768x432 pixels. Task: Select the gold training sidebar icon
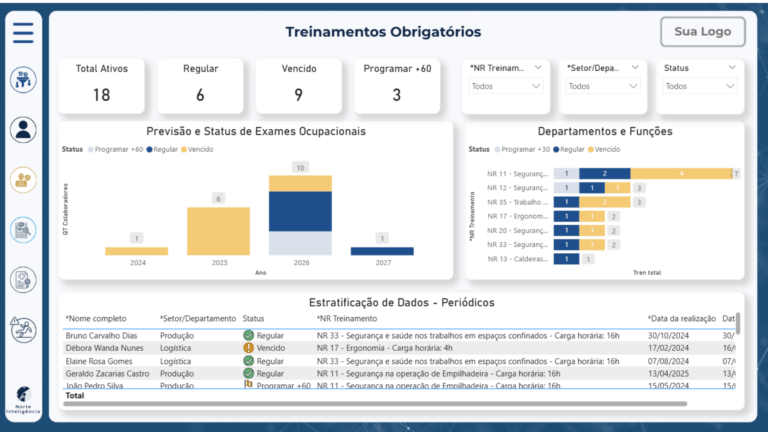coord(23,180)
